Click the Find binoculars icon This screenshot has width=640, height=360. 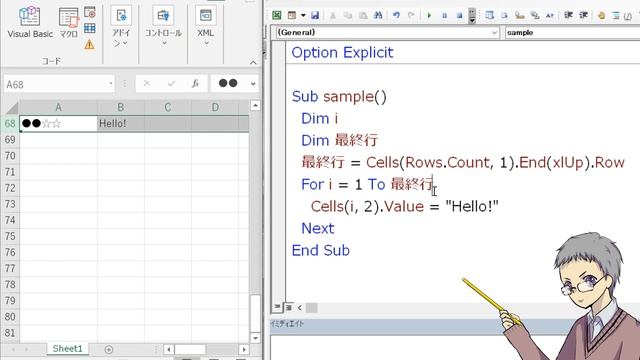(x=378, y=16)
